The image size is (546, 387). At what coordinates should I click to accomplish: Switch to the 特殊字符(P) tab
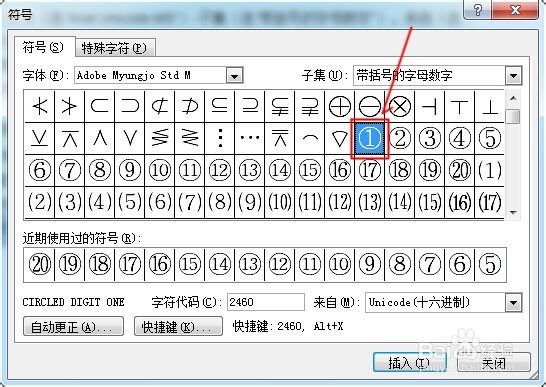coord(115,48)
